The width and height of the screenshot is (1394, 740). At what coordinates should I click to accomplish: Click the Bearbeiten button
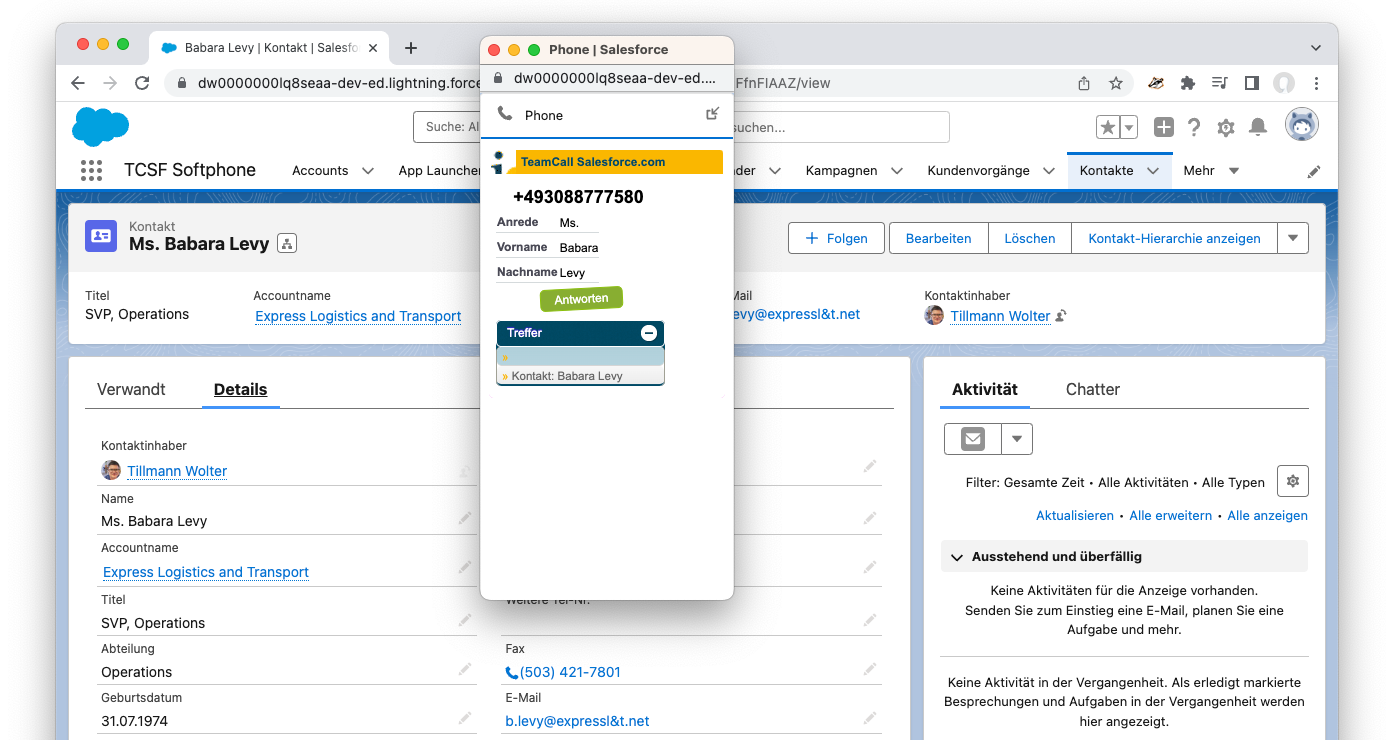click(938, 238)
